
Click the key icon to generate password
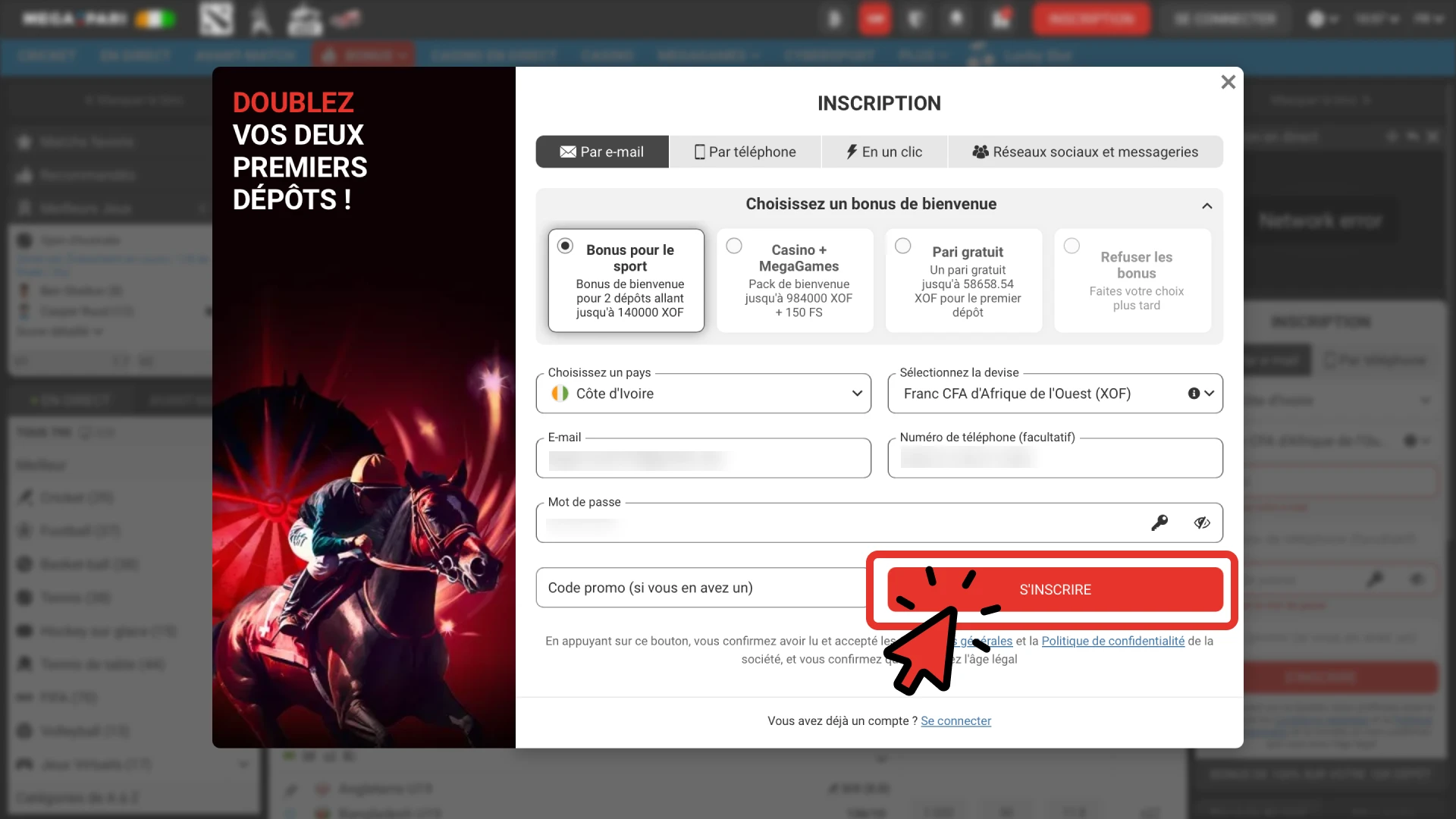[1159, 522]
